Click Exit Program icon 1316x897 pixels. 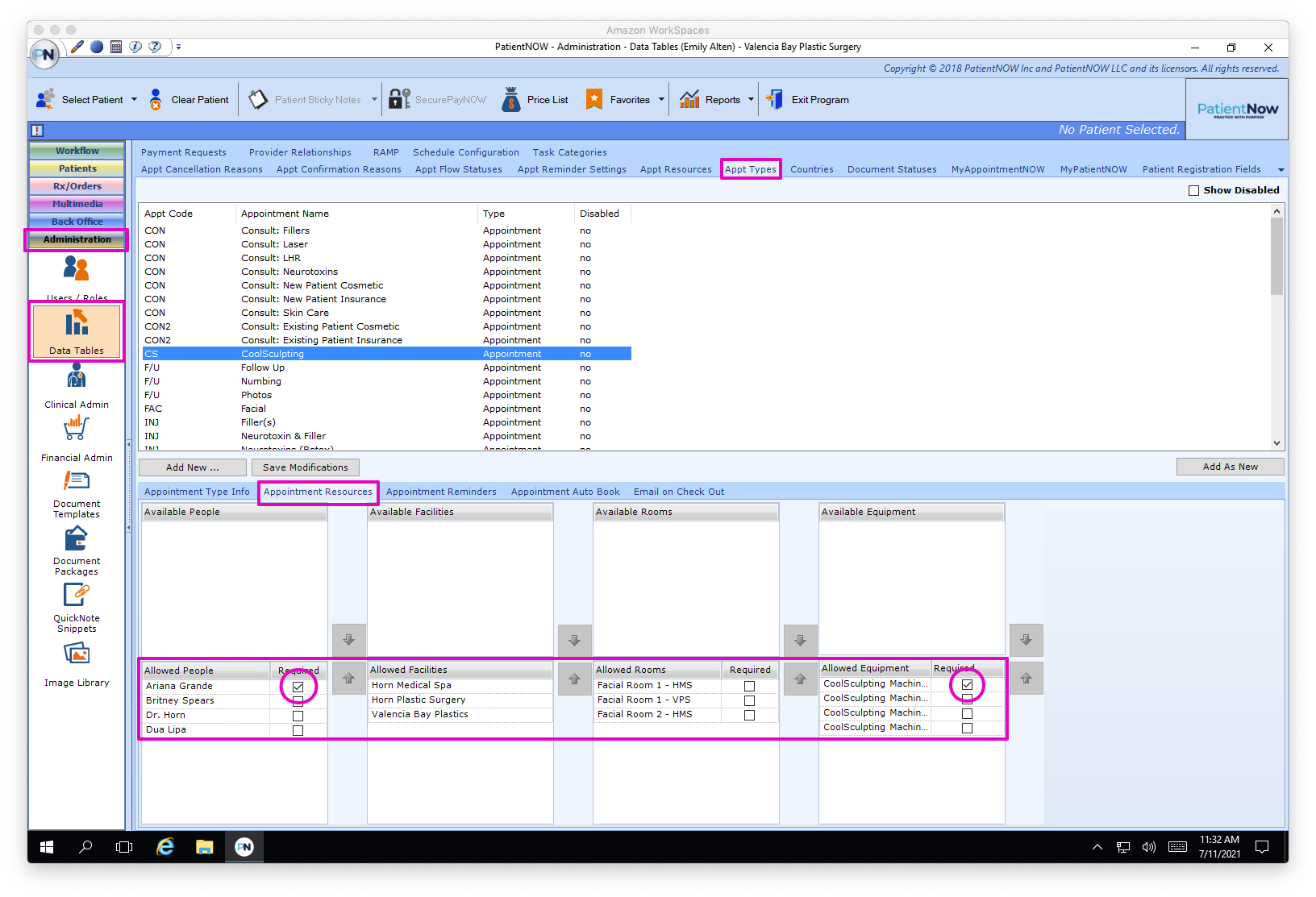(x=774, y=99)
